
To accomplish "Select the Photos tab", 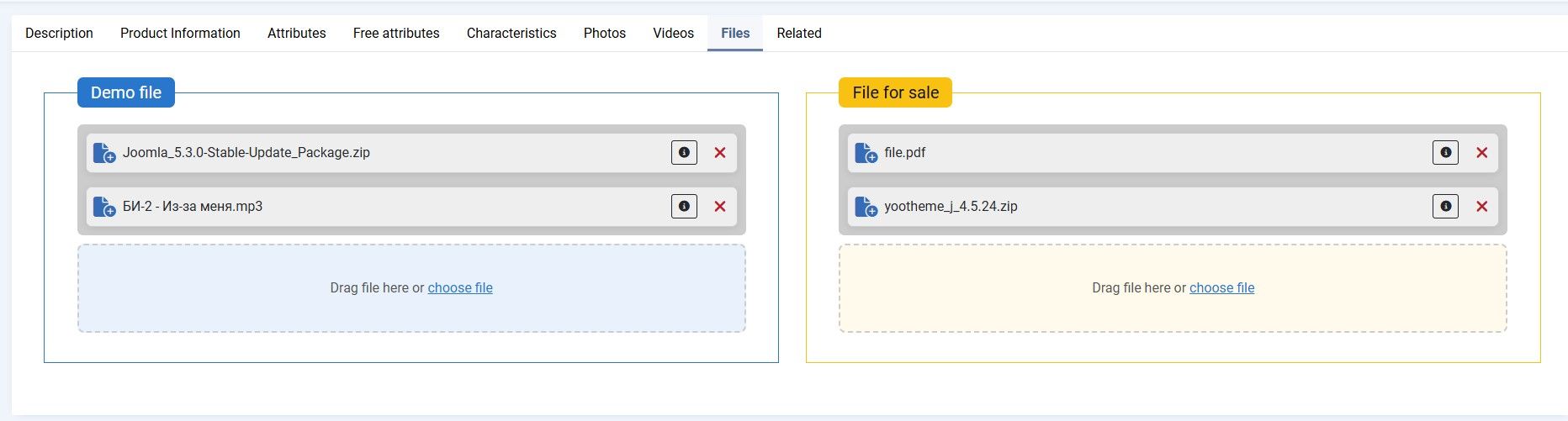I will pos(604,34).
